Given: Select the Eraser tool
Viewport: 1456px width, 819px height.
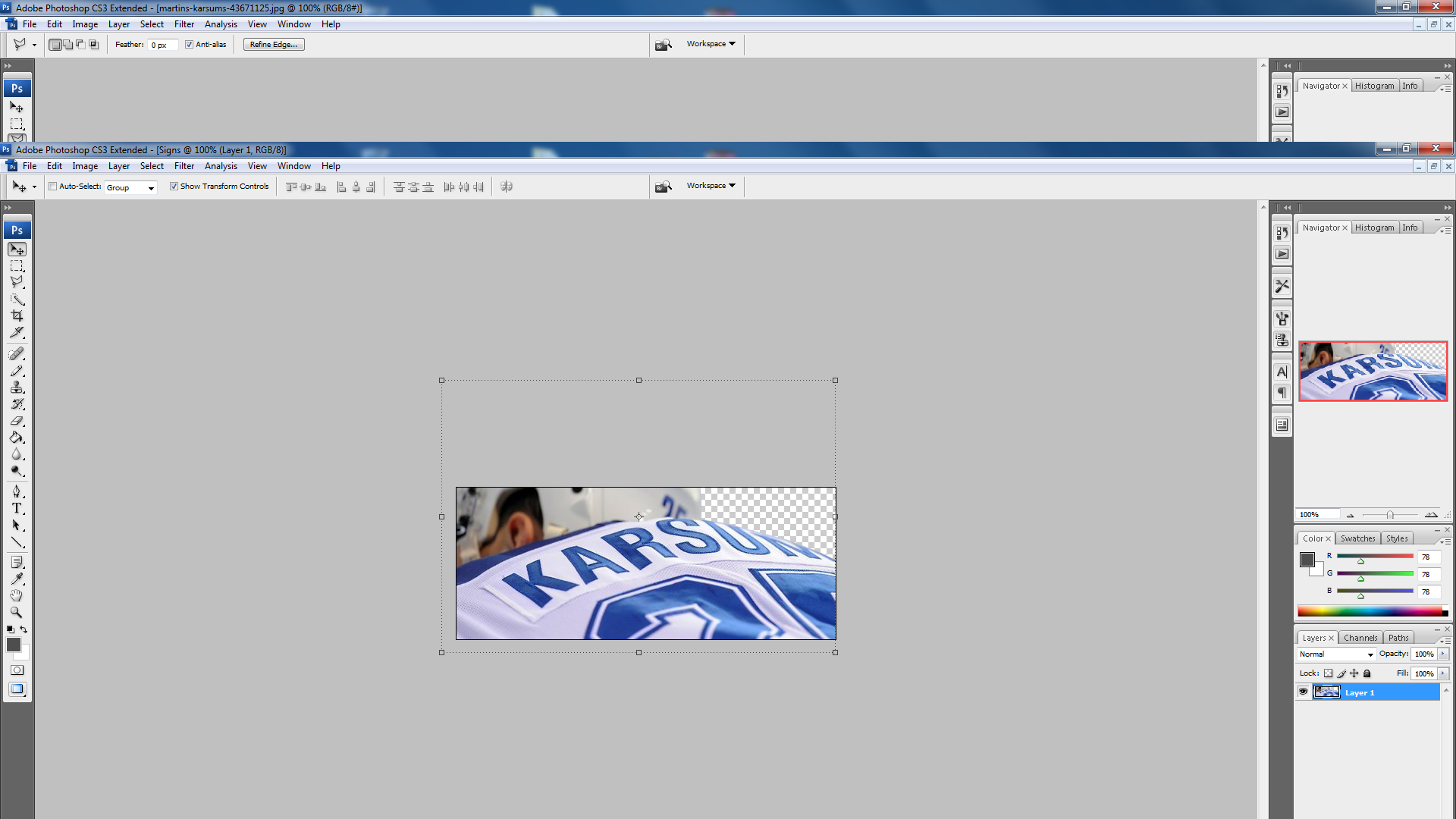Looking at the screenshot, I should click(17, 421).
